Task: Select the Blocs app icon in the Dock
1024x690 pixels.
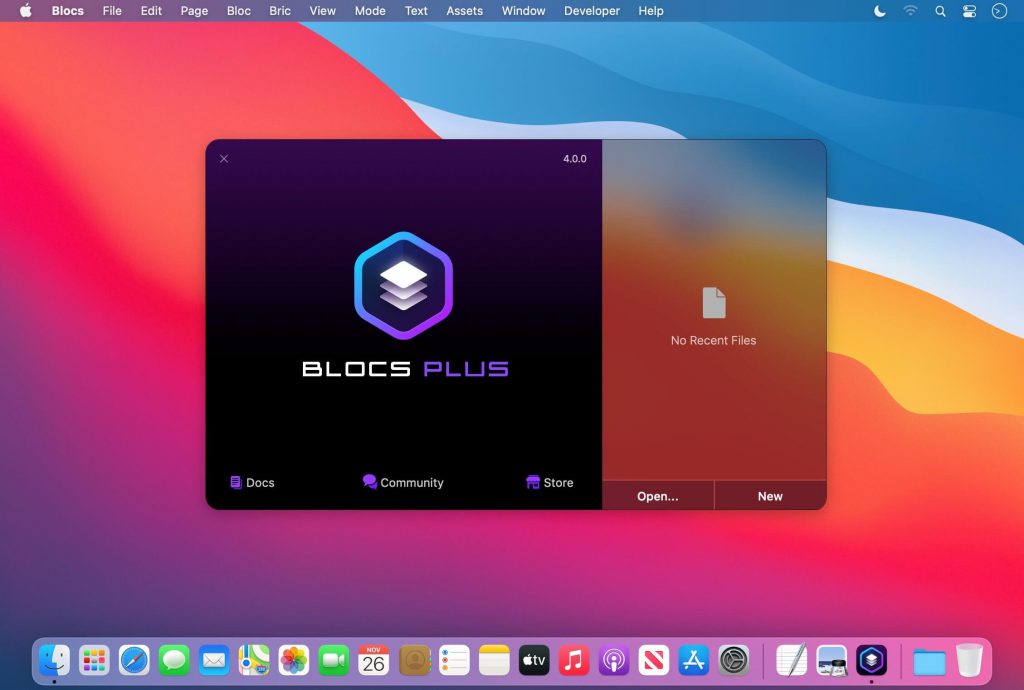Action: [872, 660]
